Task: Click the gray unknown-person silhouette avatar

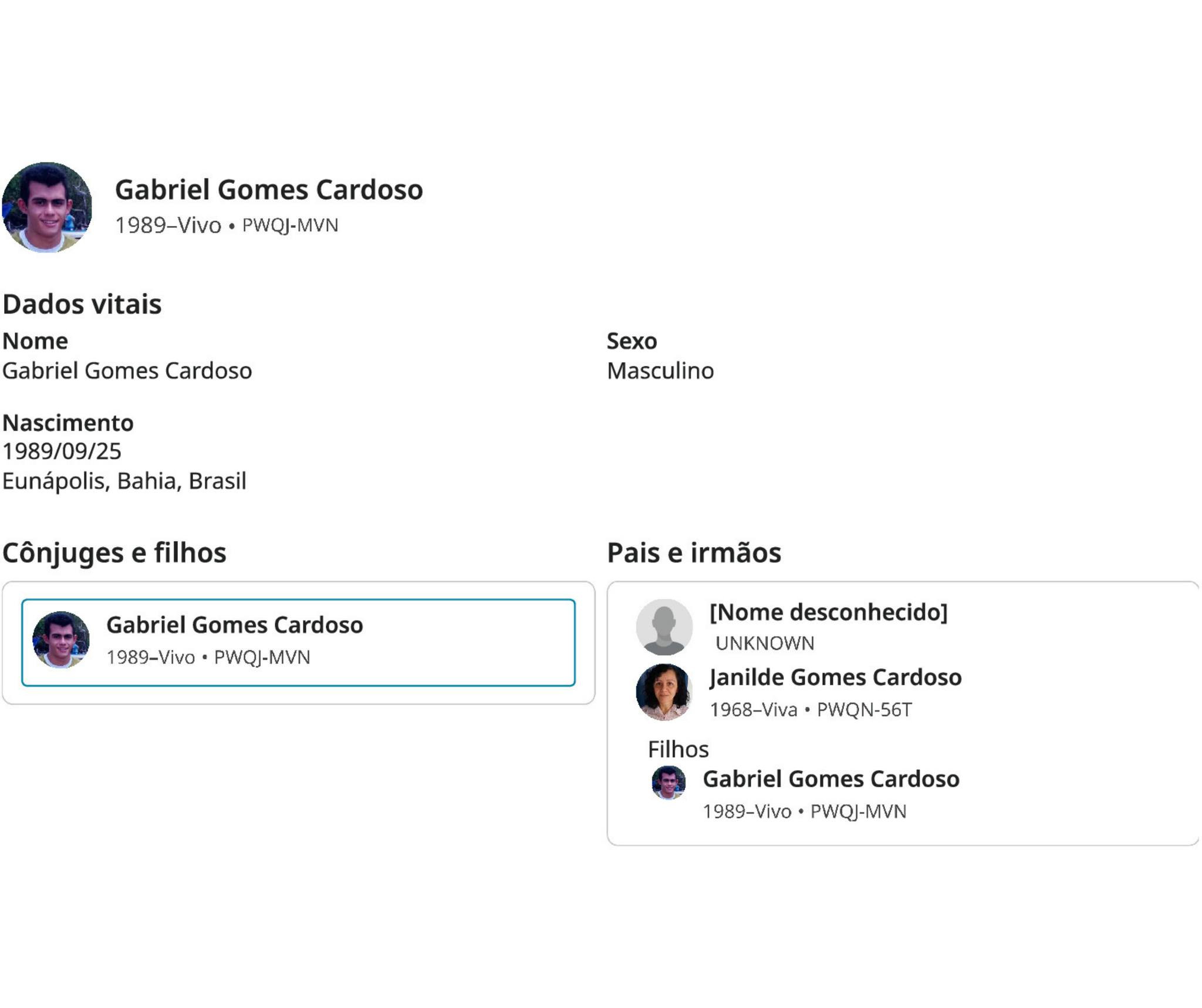Action: pos(664,627)
